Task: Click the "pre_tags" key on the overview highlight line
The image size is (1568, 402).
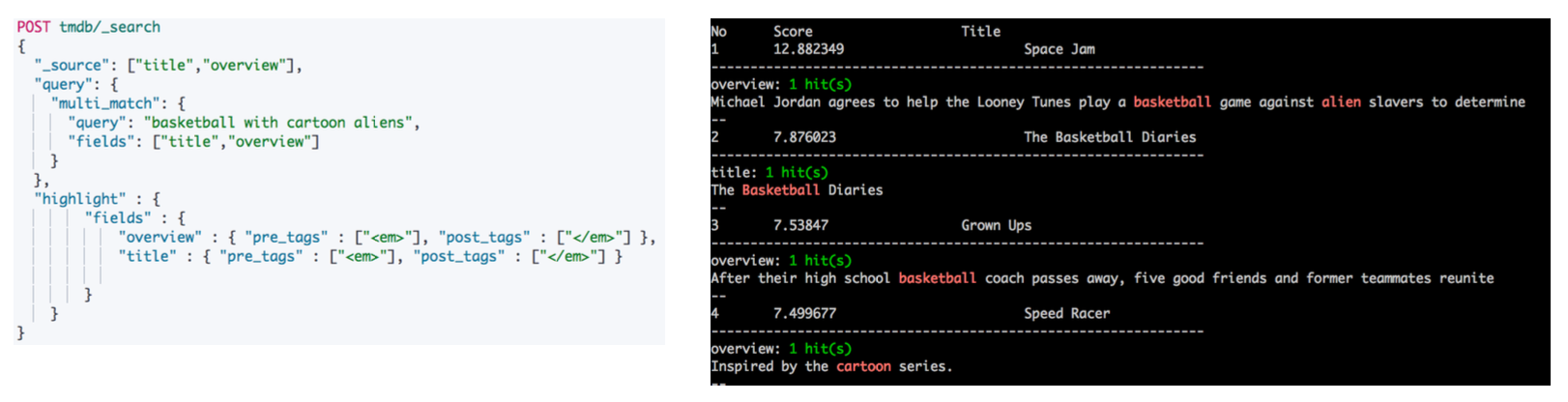Action: click(286, 238)
